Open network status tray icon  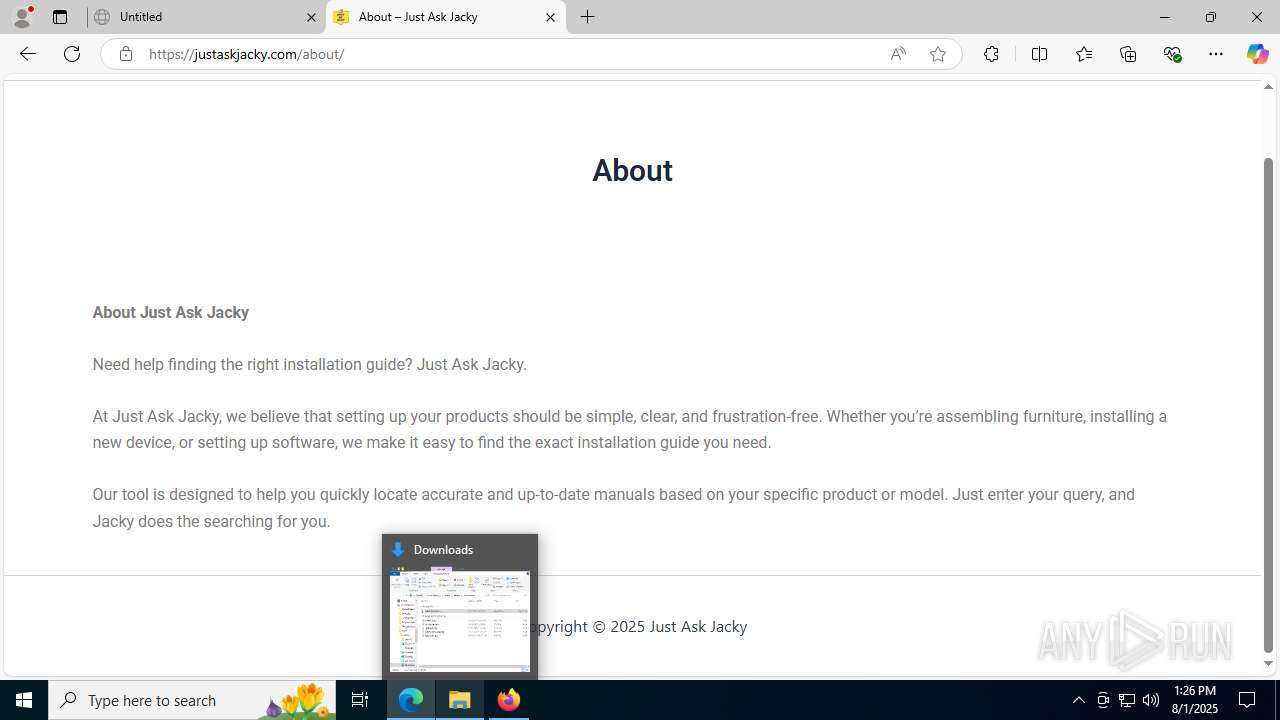[x=1127, y=700]
